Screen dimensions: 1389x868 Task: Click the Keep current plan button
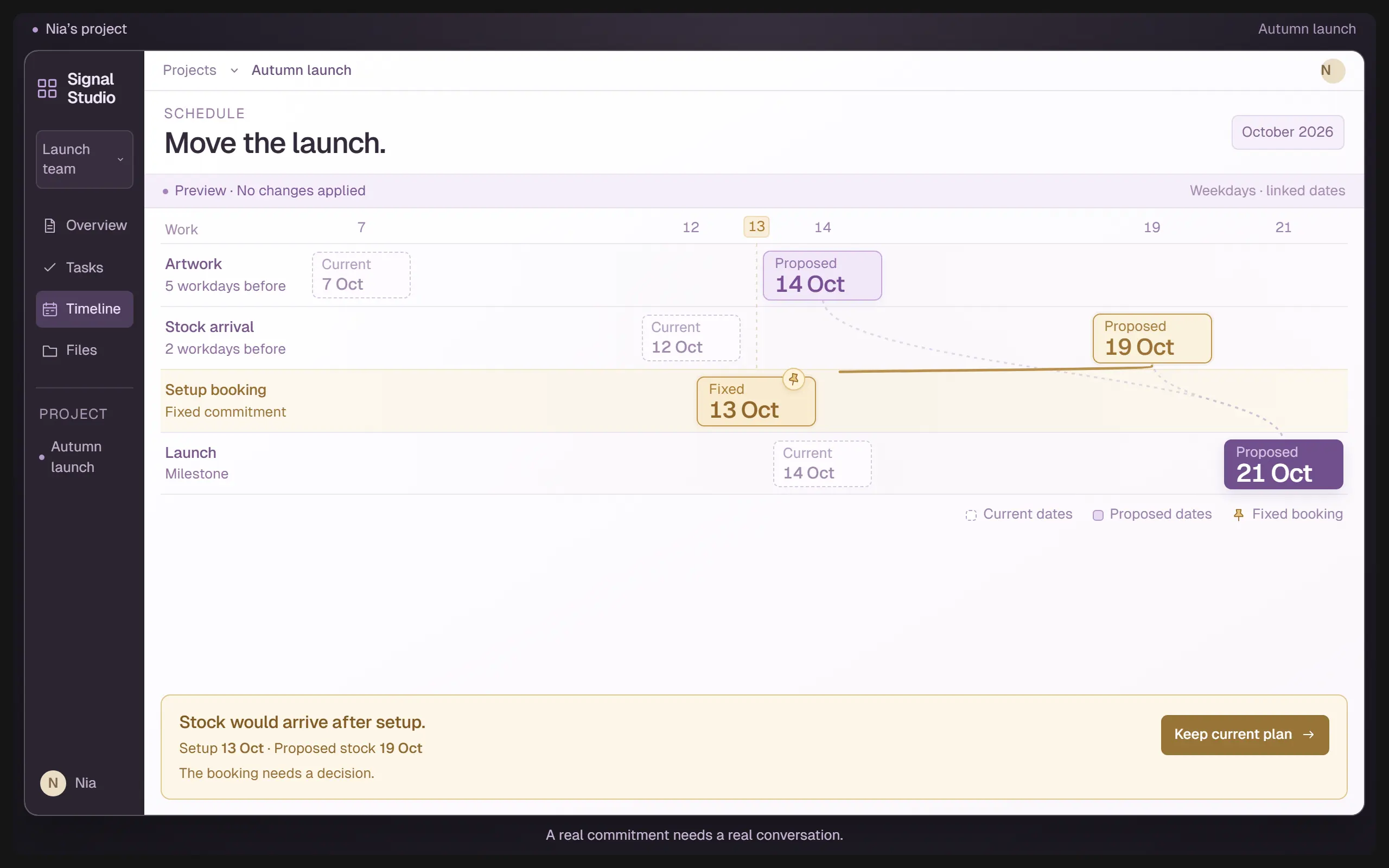coord(1244,734)
